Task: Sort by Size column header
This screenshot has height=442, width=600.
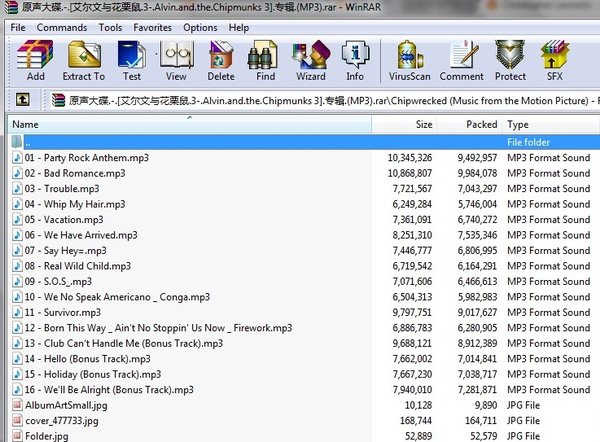Action: pyautogui.click(x=404, y=124)
